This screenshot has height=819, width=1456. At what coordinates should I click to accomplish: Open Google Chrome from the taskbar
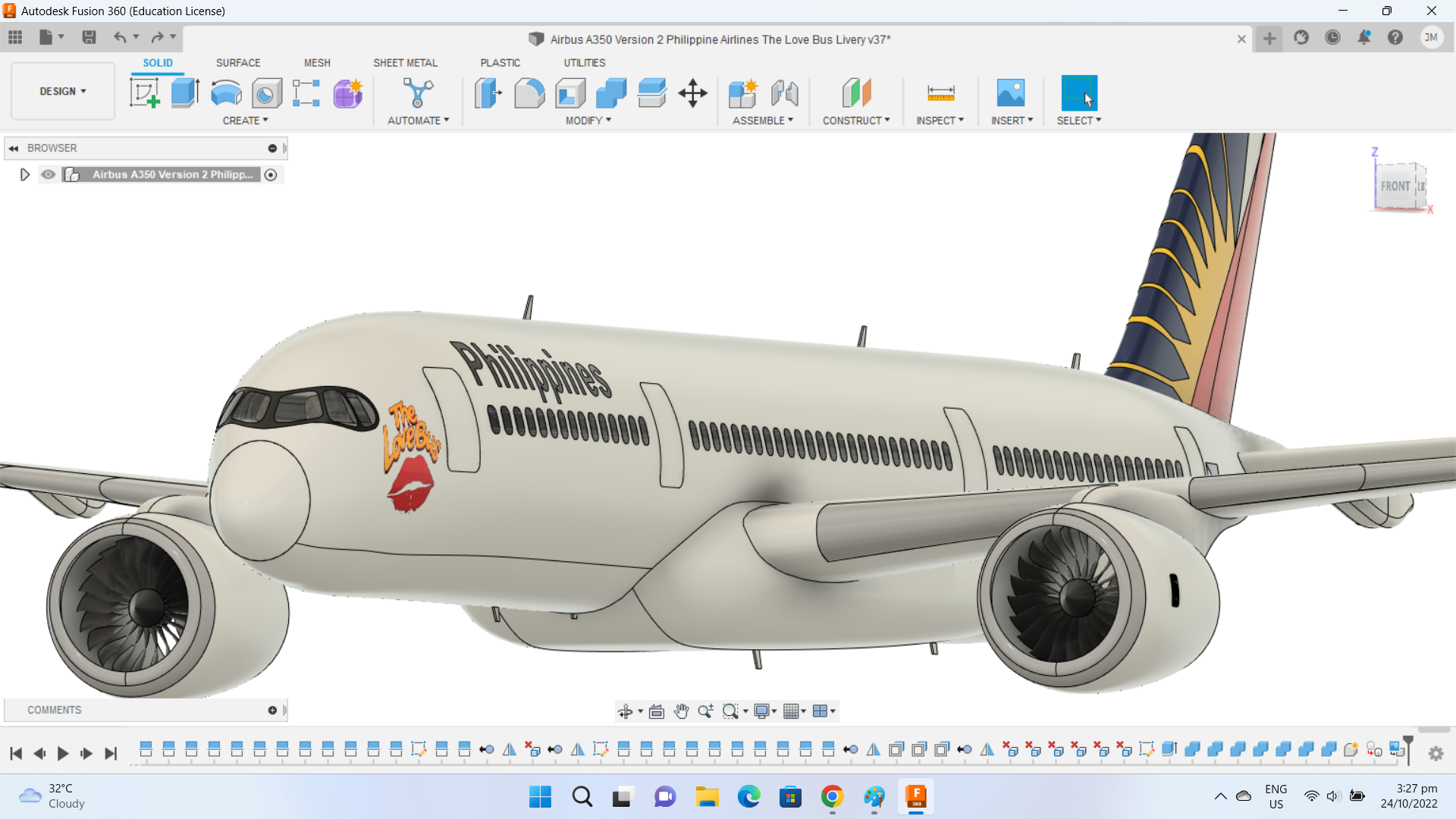click(832, 797)
